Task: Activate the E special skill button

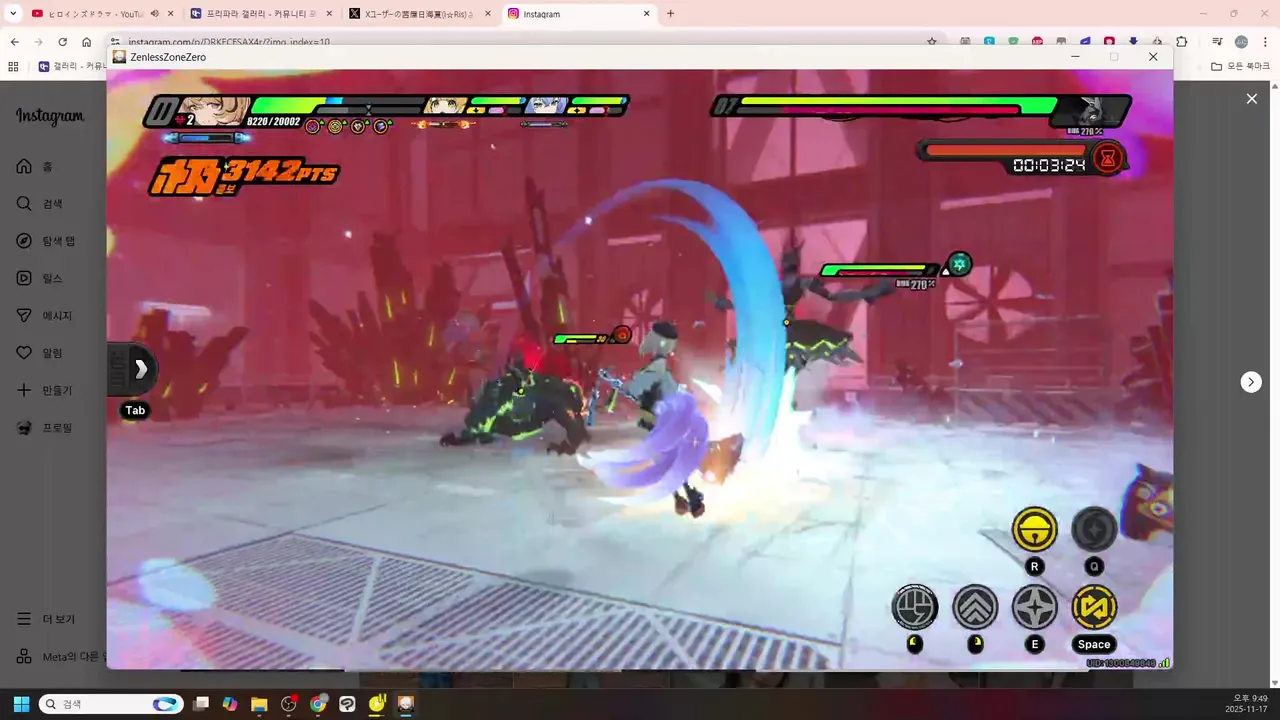Action: pyautogui.click(x=1034, y=607)
